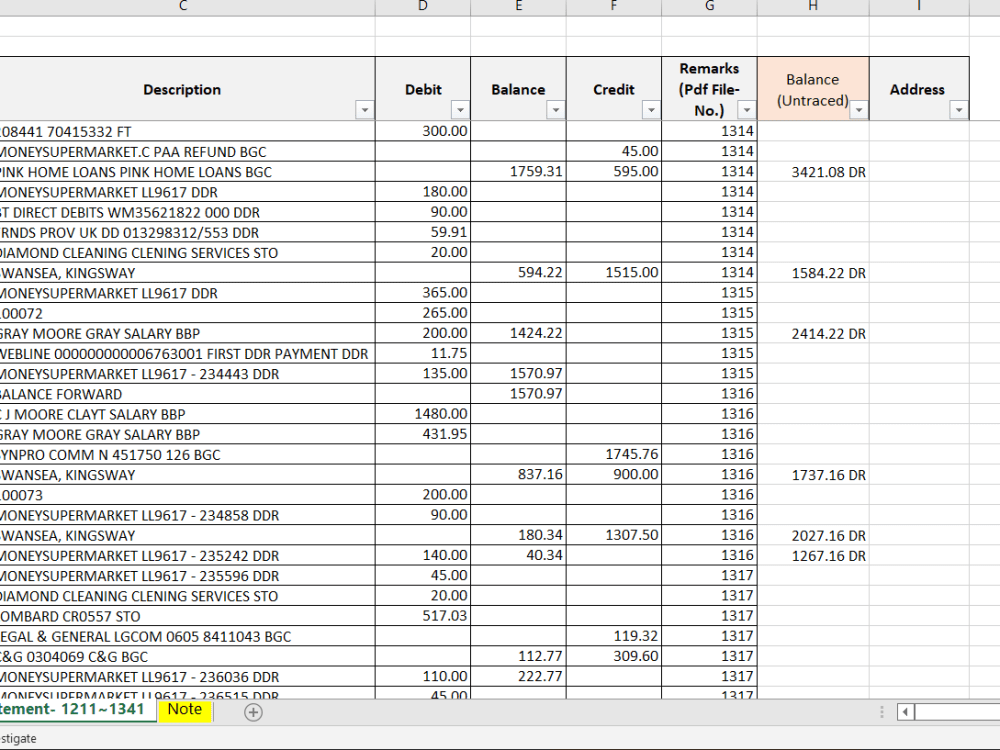Select the credit cell 1307.50
This screenshot has height=750, width=1000.
[614, 535]
